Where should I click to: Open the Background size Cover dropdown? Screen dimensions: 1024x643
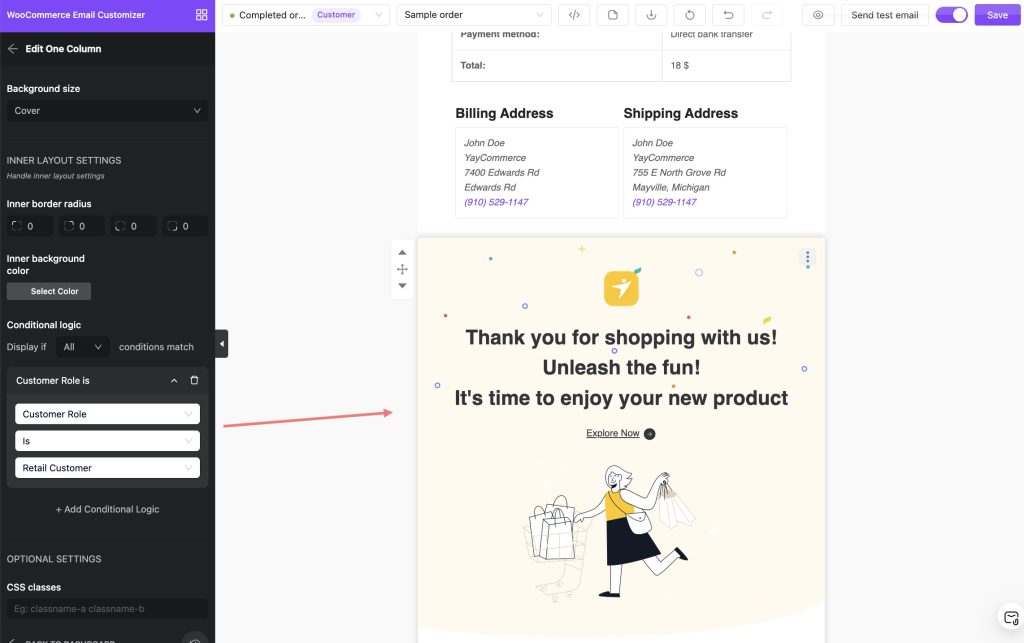[x=107, y=111]
